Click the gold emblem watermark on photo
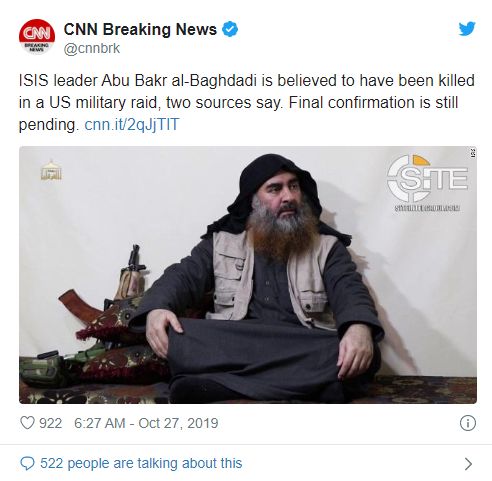This screenshot has height=481, width=492. pyautogui.click(x=51, y=170)
